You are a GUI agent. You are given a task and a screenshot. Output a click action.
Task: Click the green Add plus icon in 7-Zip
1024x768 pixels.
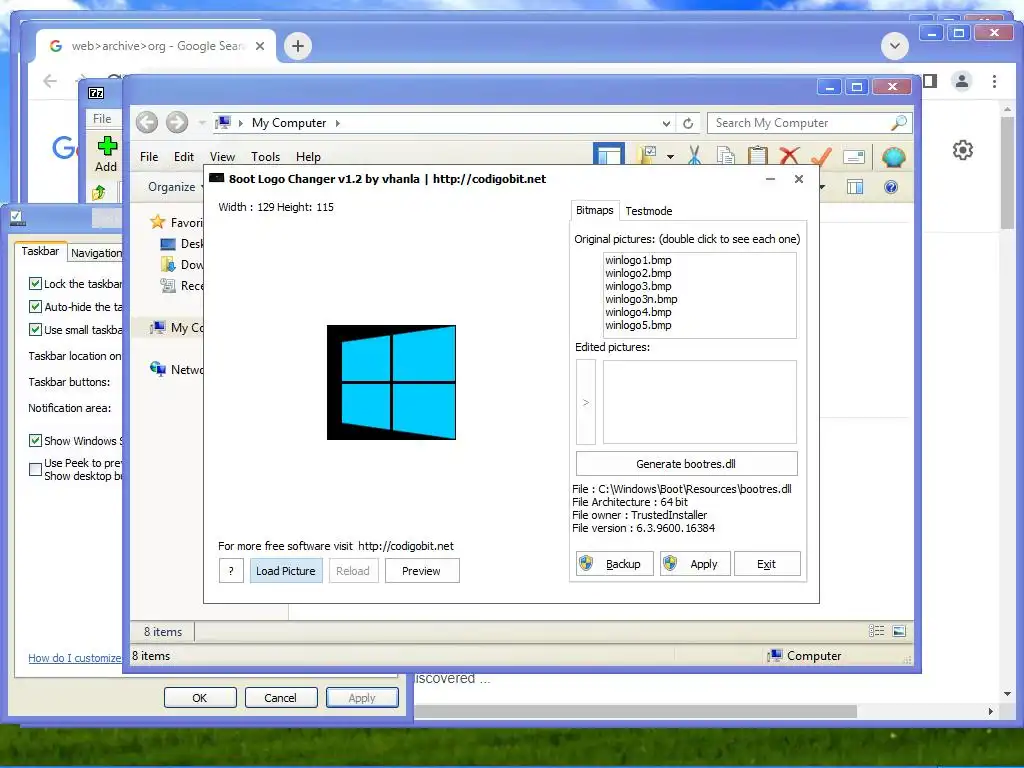click(x=107, y=146)
